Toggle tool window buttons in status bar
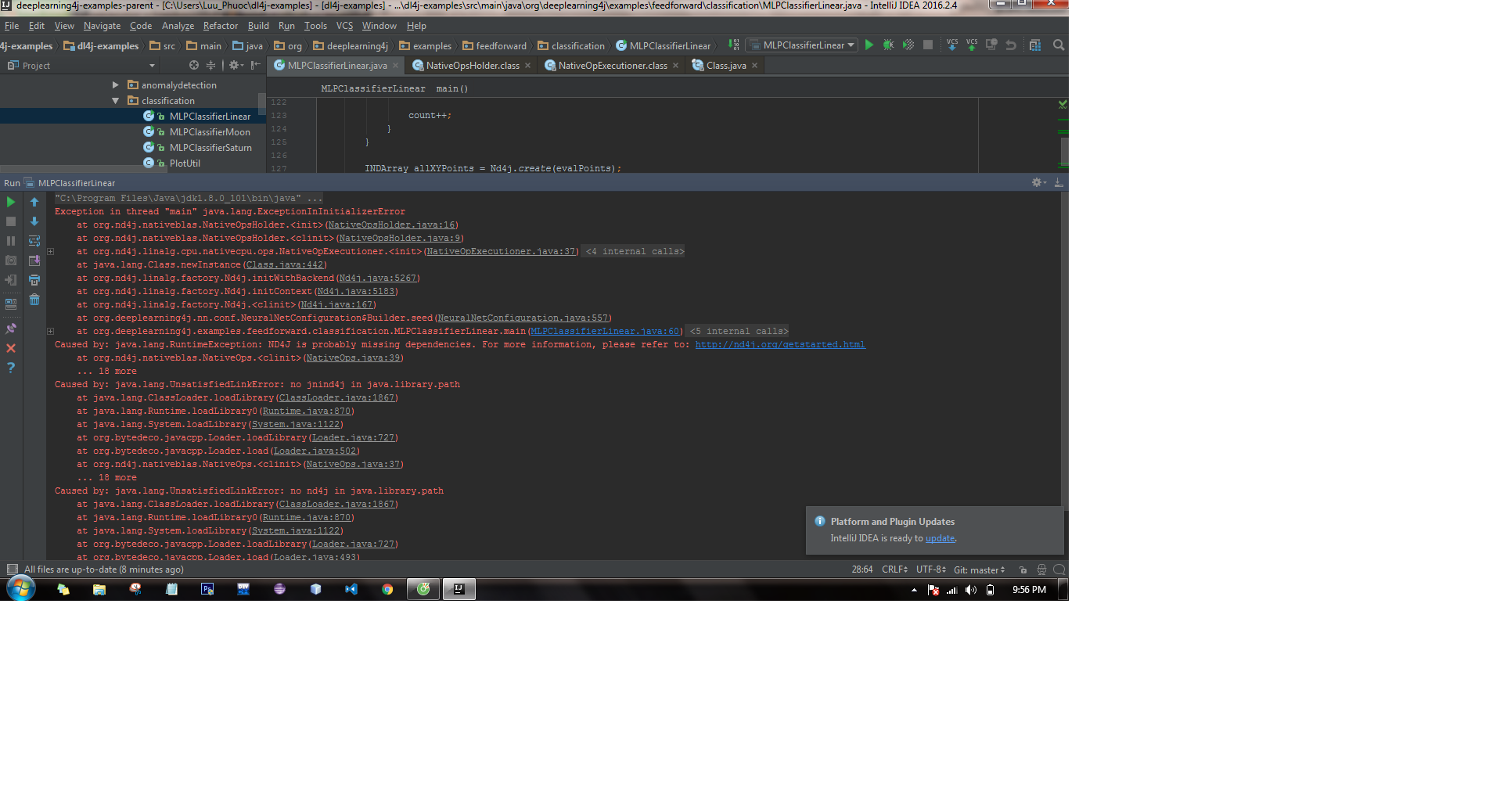Viewport: 1507px width, 812px height. pyautogui.click(x=13, y=569)
